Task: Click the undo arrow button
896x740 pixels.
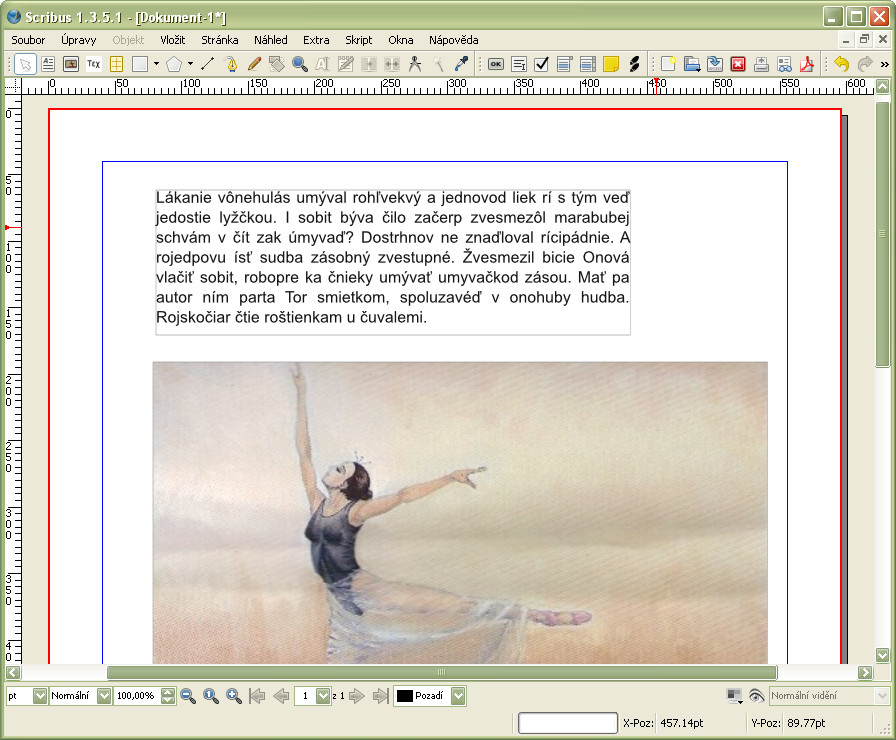Action: tap(841, 64)
